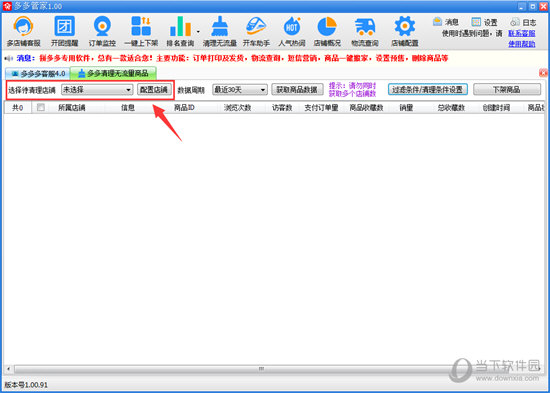This screenshot has width=550, height=393.
Task: Expand the arrow beside 排名查询
Action: (198, 32)
